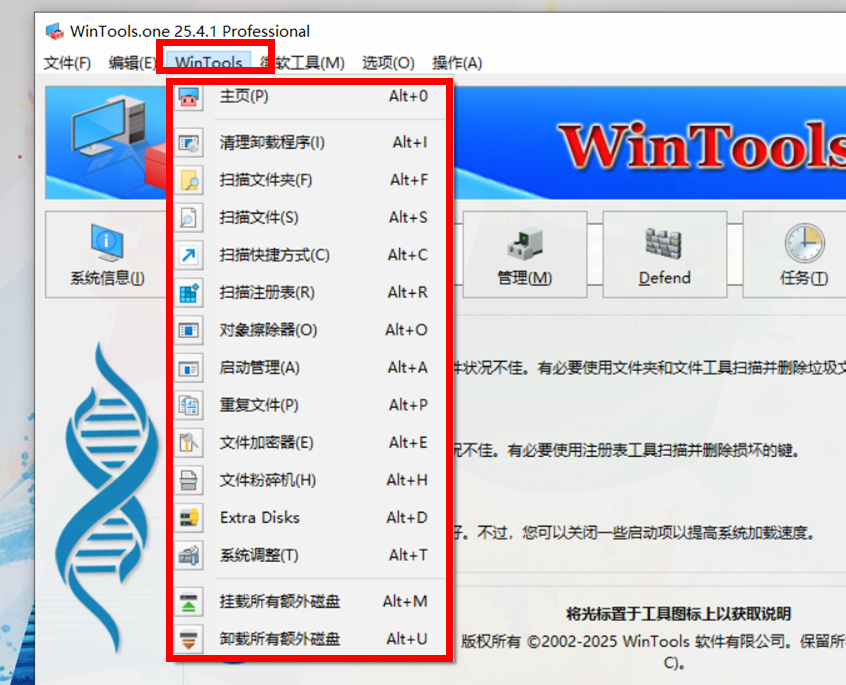Image resolution: width=846 pixels, height=685 pixels.
Task: Select 启动管理(A) menu entry
Action: pyautogui.click(x=259, y=368)
